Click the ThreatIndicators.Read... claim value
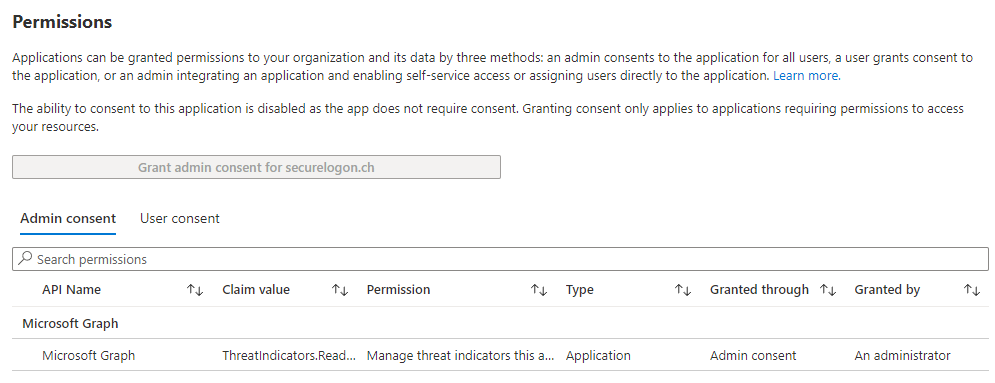 pyautogui.click(x=289, y=356)
